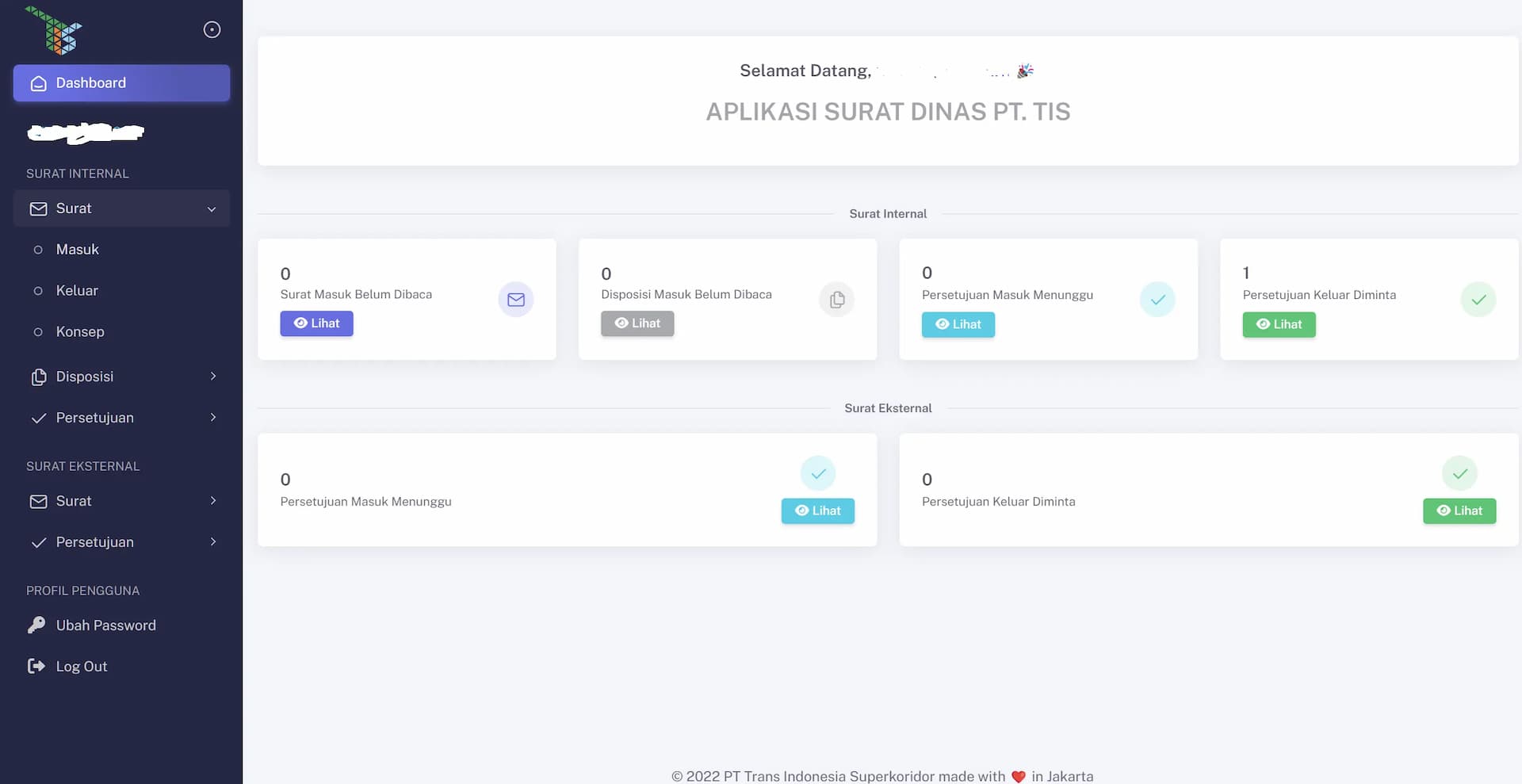Click Lihat under internal Persetujuan Keluar Diminta

point(1279,324)
